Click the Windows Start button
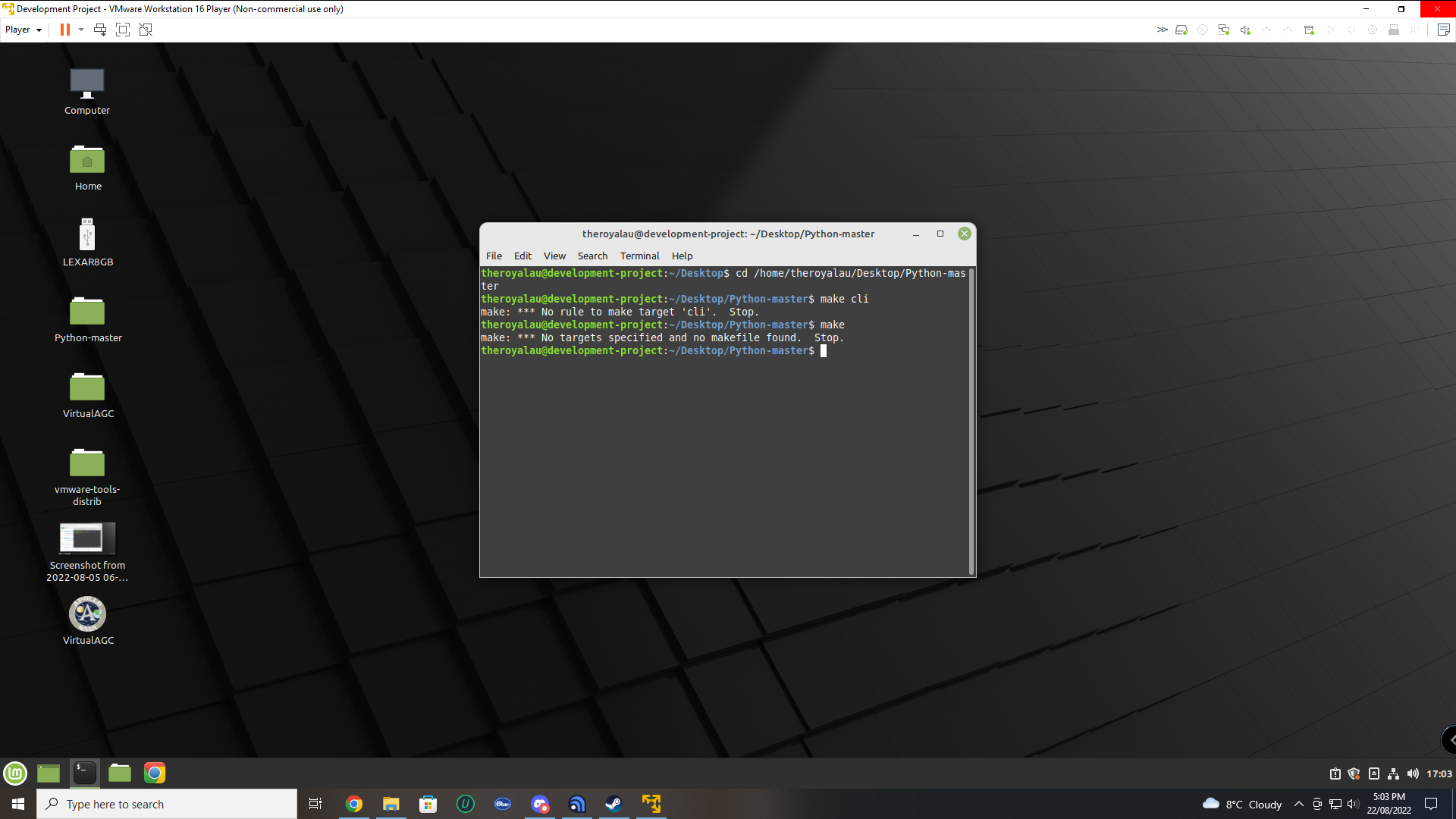Image resolution: width=1456 pixels, height=819 pixels. point(17,804)
